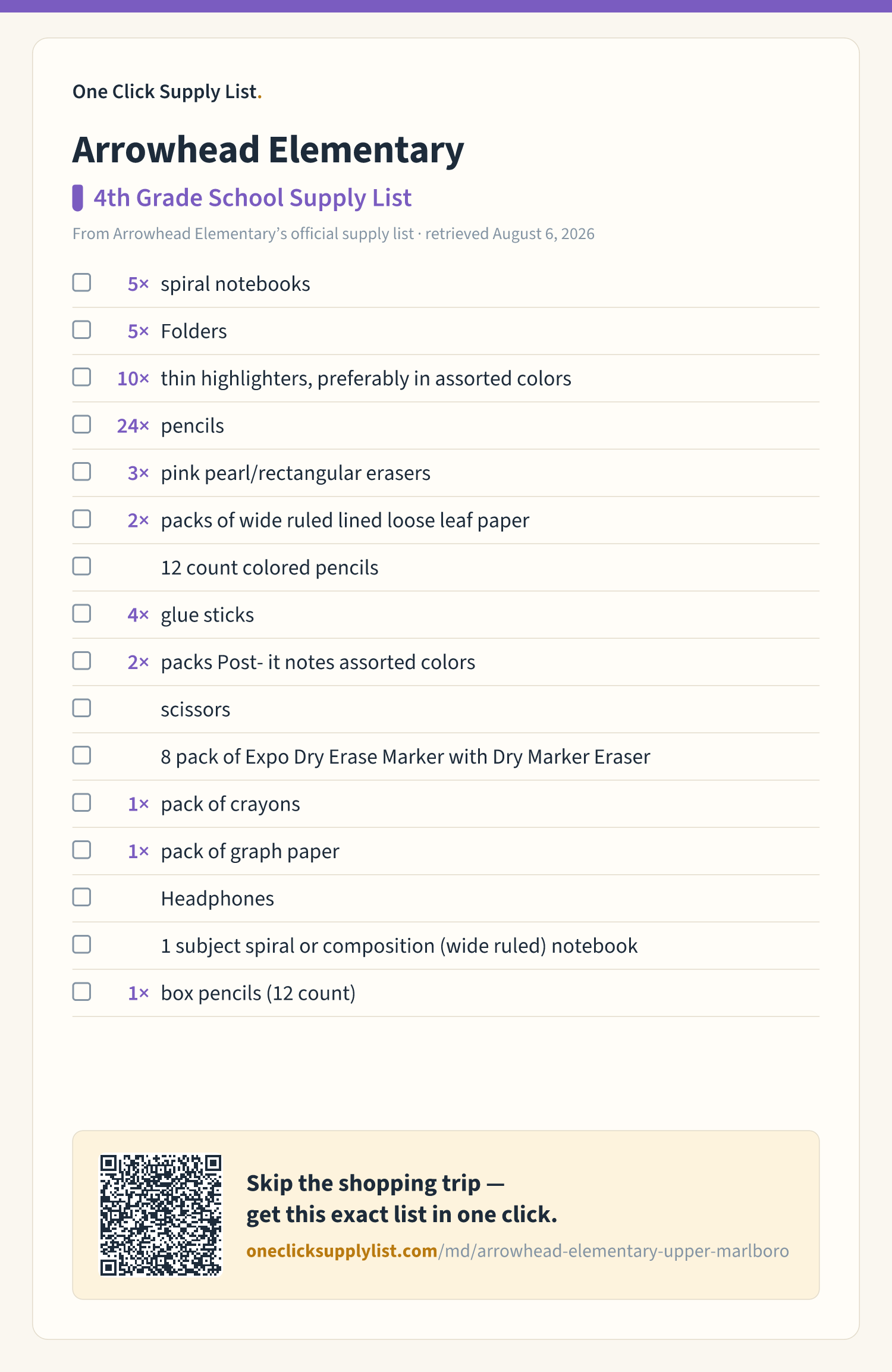892x1372 pixels.
Task: Check the loose leaf paper checkbox
Action: pyautogui.click(x=81, y=519)
